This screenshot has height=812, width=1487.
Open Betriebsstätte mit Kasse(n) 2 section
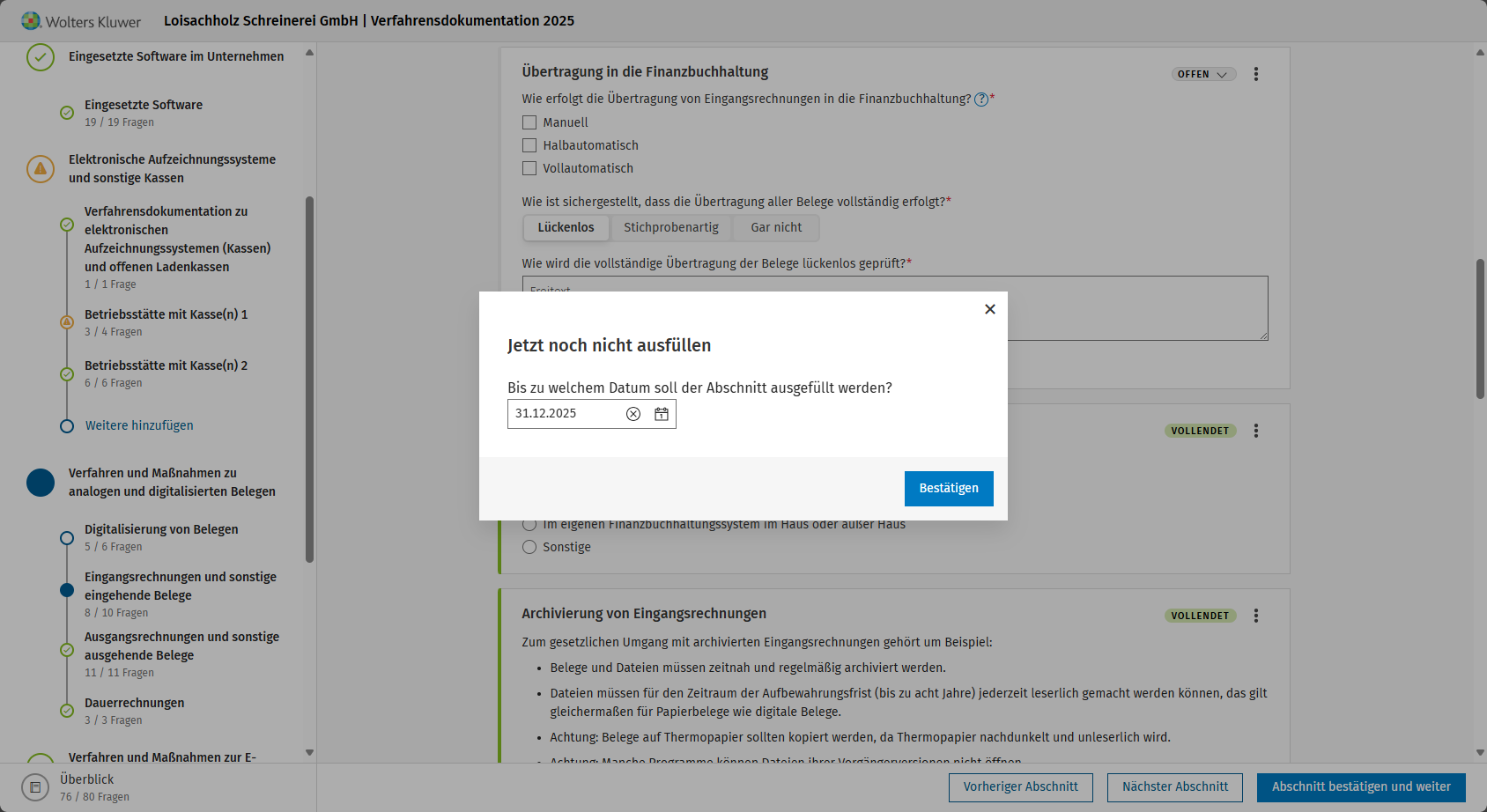tap(166, 373)
